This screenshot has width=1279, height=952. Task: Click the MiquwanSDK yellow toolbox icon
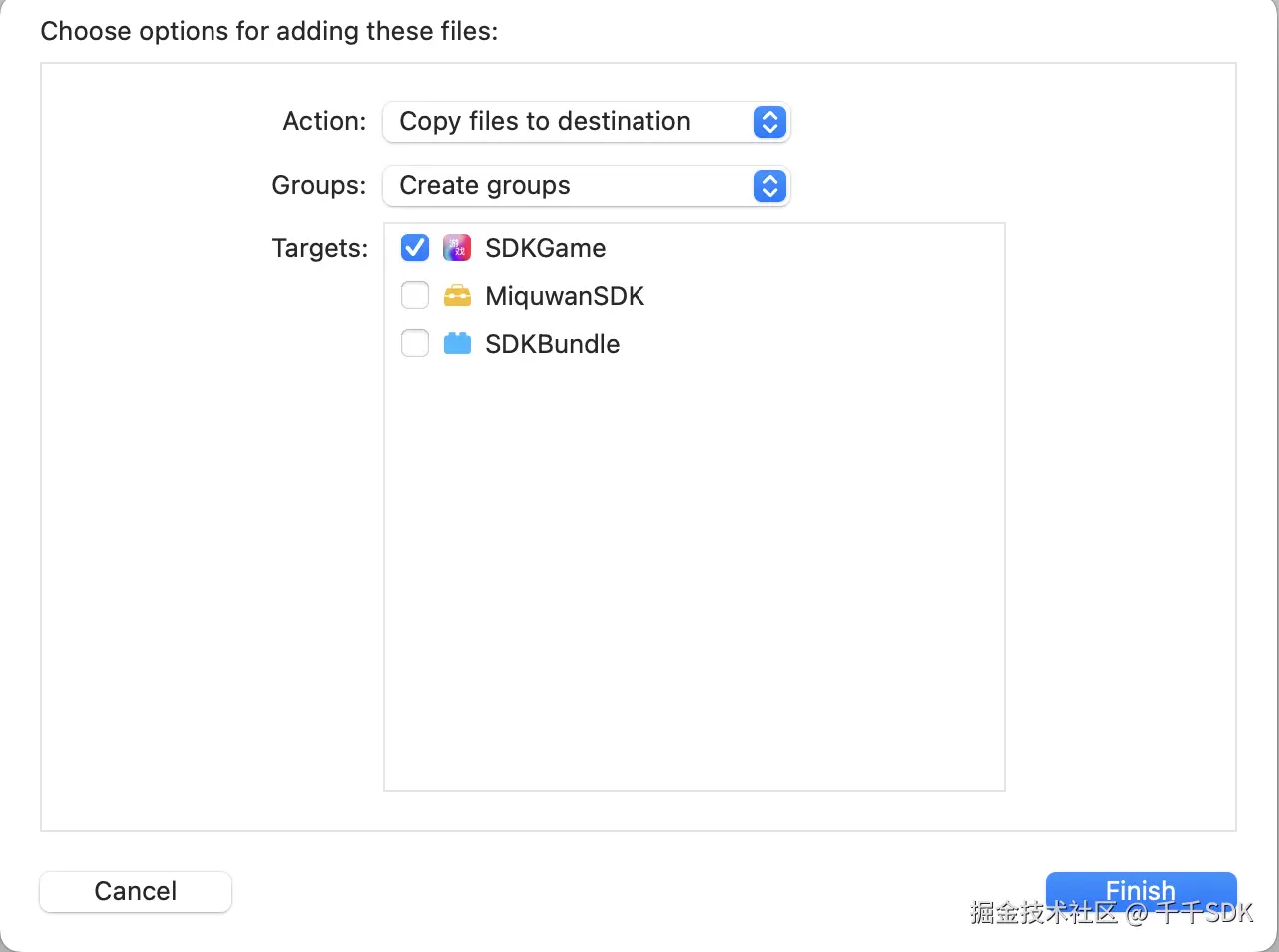point(457,296)
